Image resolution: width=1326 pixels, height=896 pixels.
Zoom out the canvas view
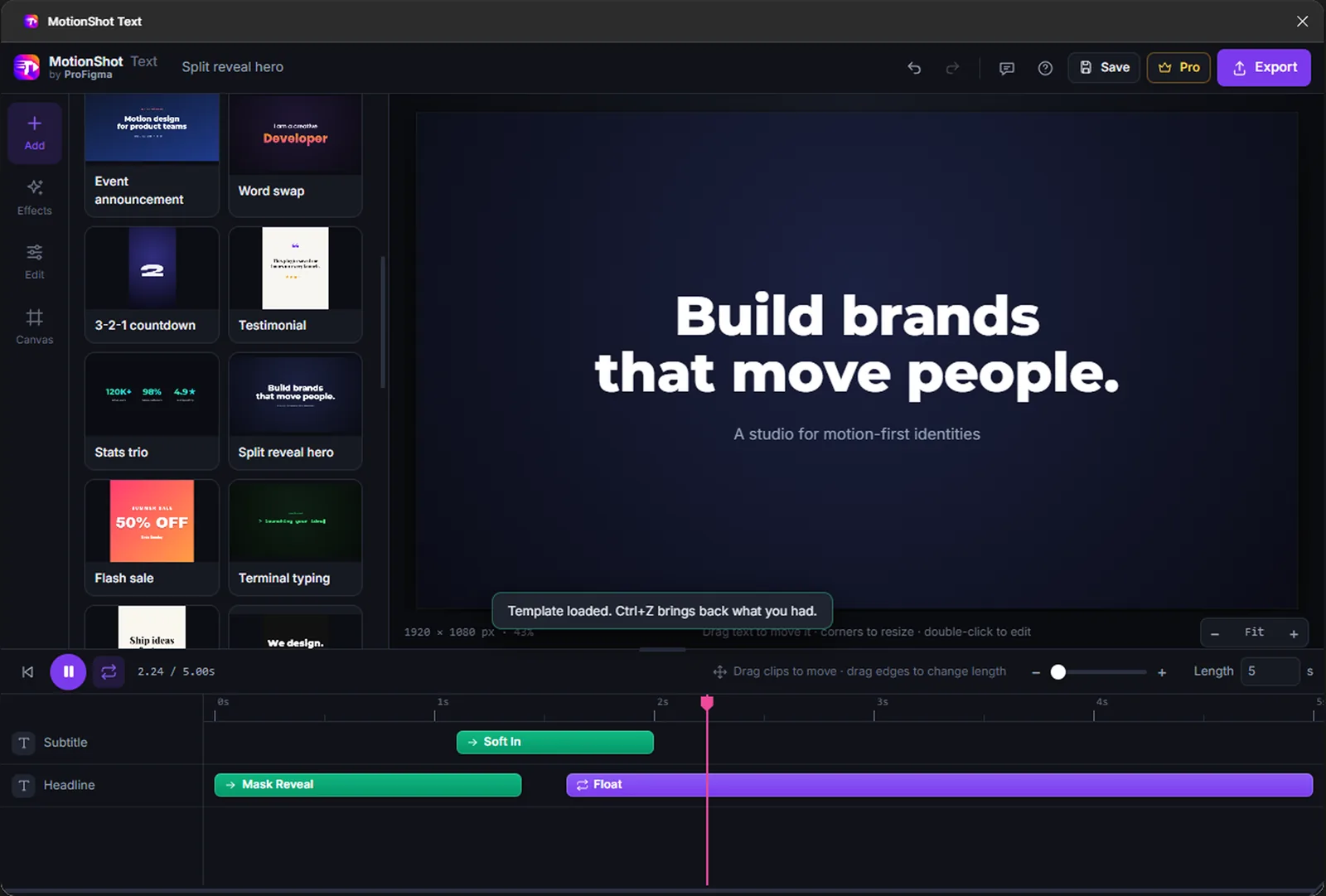1215,633
